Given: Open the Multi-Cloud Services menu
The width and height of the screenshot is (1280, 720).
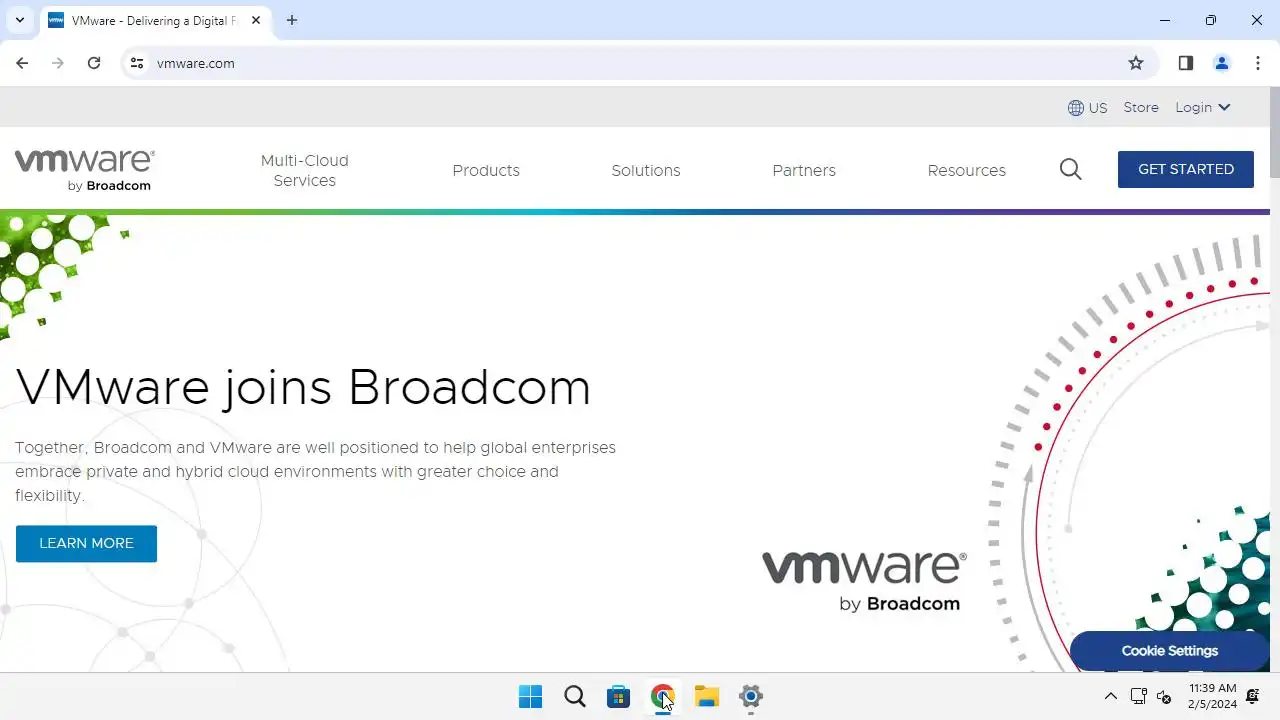Looking at the screenshot, I should pyautogui.click(x=305, y=170).
